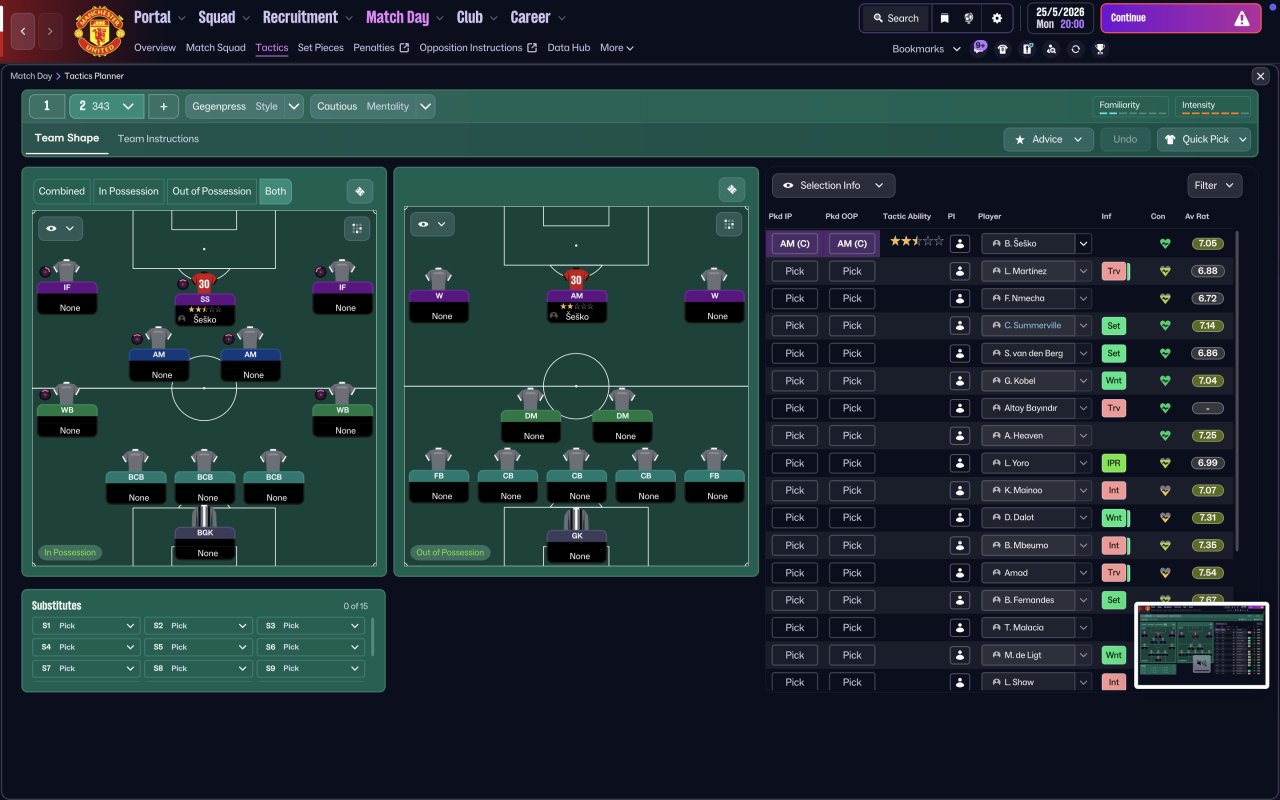Select the Both view toggle
The height and width of the screenshot is (800, 1280).
(x=276, y=191)
